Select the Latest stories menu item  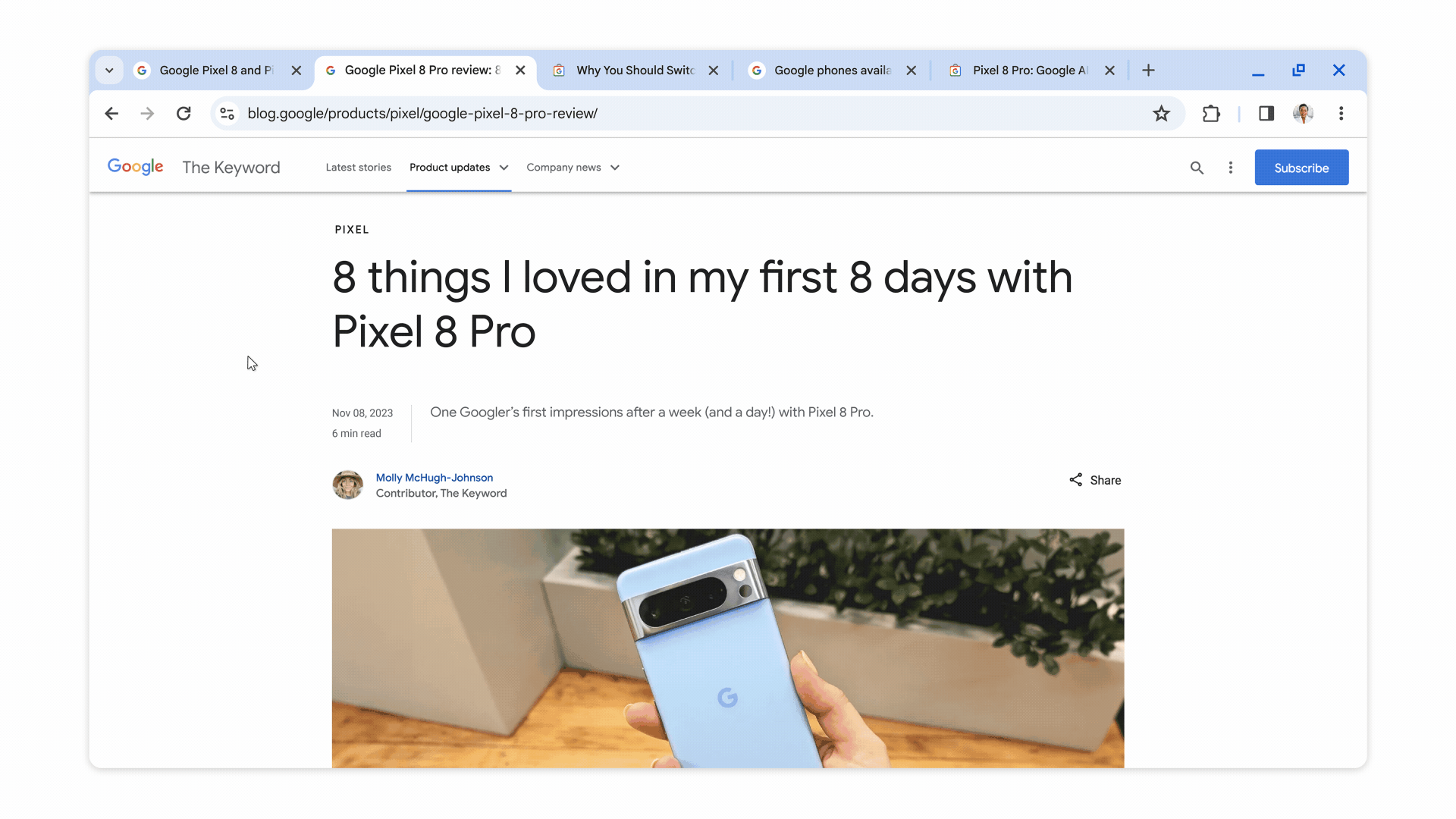click(358, 167)
